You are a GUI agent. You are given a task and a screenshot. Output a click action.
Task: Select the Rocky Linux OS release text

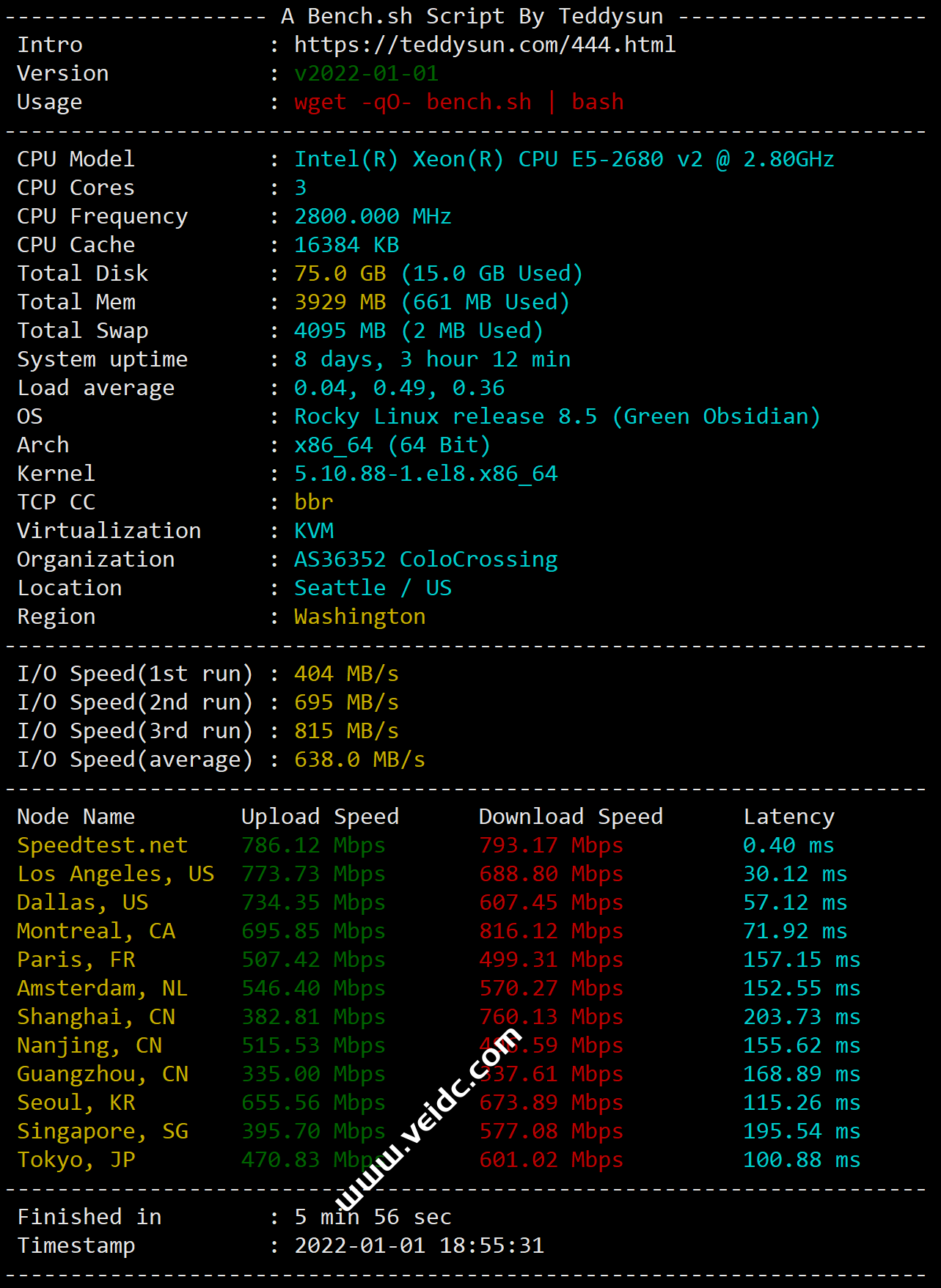[x=556, y=416]
